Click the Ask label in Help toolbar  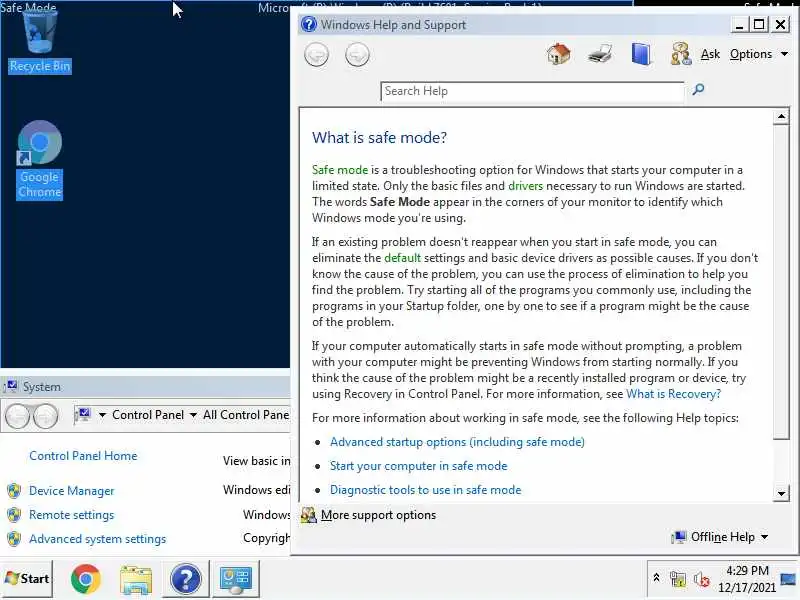click(x=710, y=54)
